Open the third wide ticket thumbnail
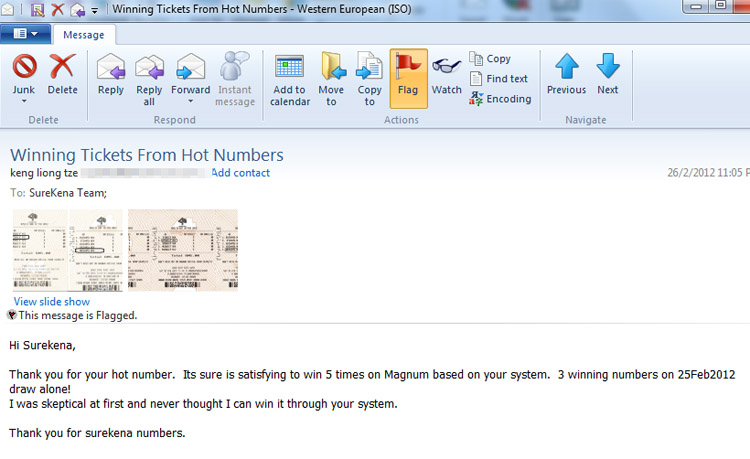Image resolution: width=750 pixels, height=459 pixels. tap(183, 250)
